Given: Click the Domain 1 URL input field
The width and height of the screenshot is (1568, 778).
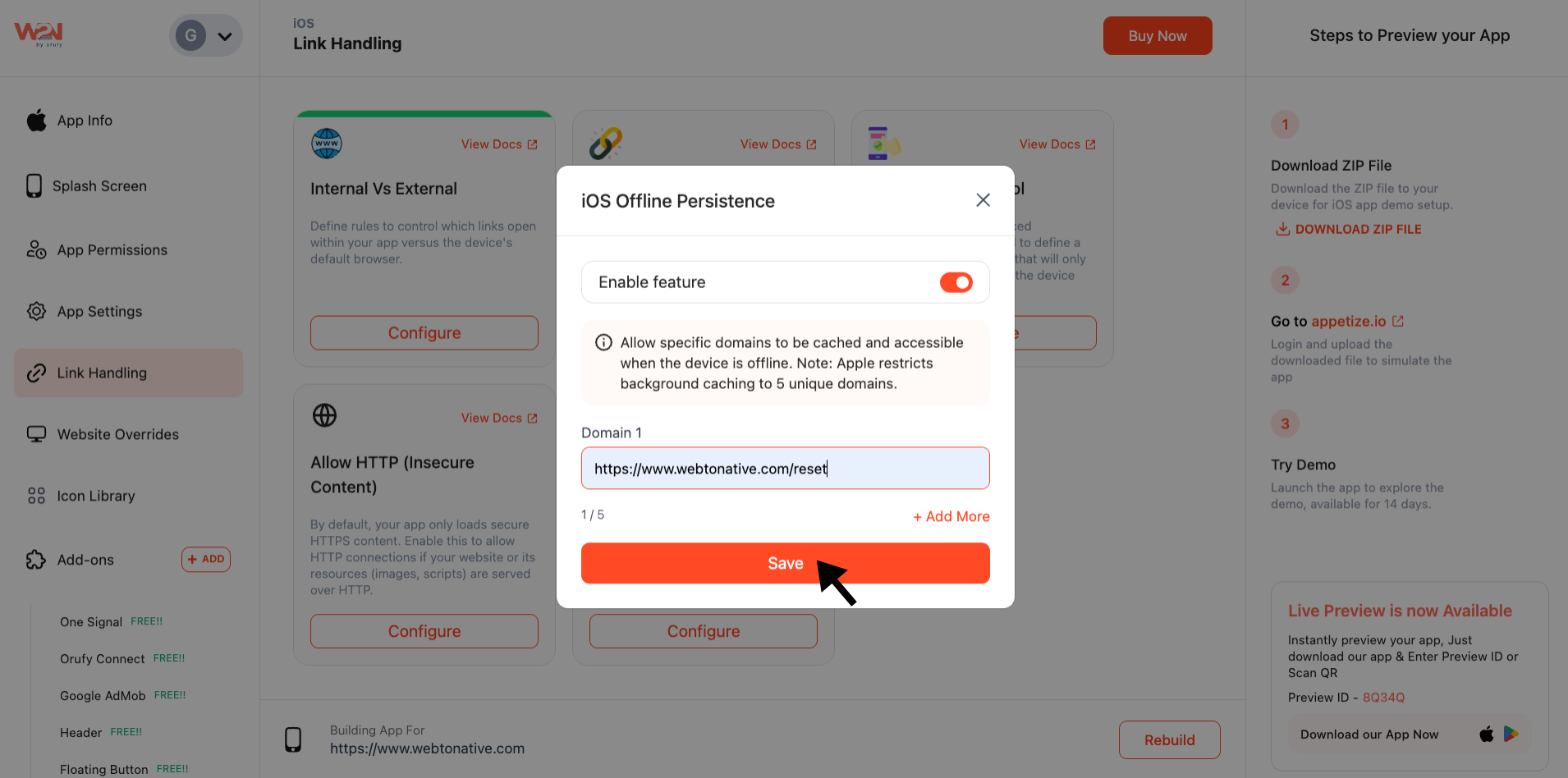Looking at the screenshot, I should [784, 469].
